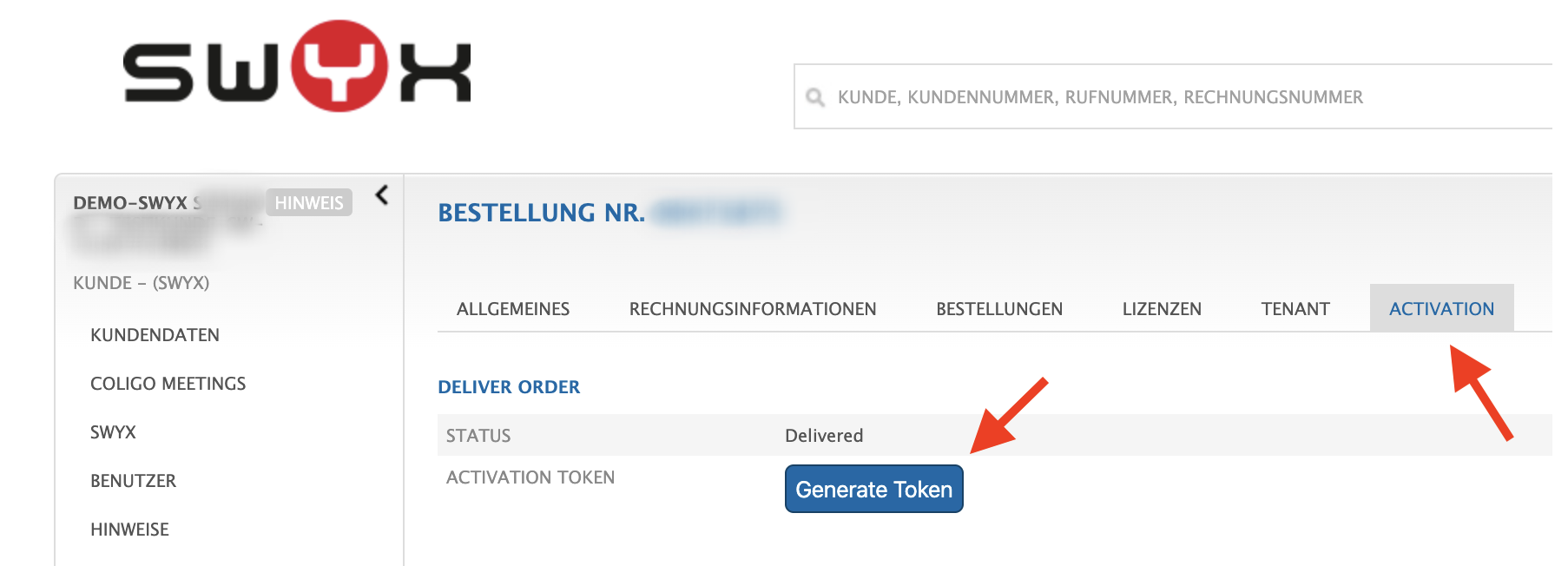Show HINWEISE in the sidebar
The width and height of the screenshot is (1568, 566).
(129, 530)
